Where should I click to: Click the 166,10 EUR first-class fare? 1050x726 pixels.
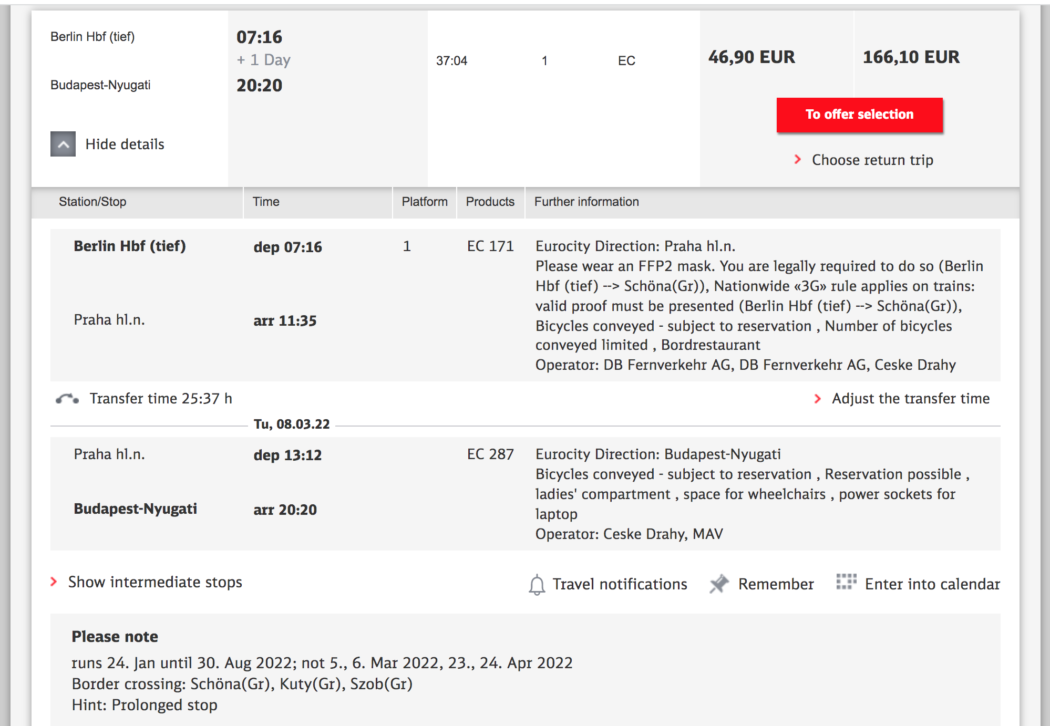[912, 58]
